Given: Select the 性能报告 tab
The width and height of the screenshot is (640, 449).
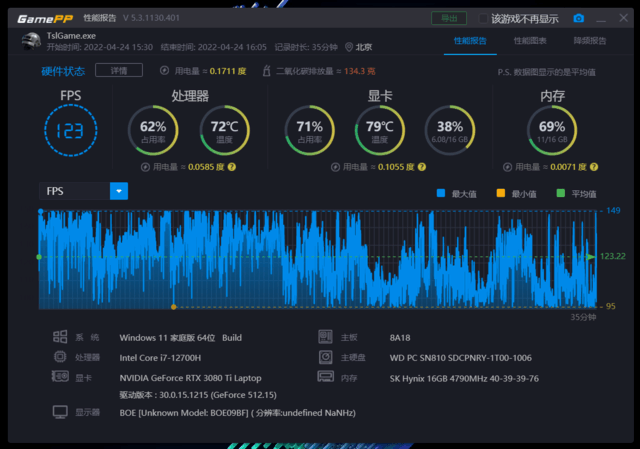Looking at the screenshot, I should click(x=470, y=41).
